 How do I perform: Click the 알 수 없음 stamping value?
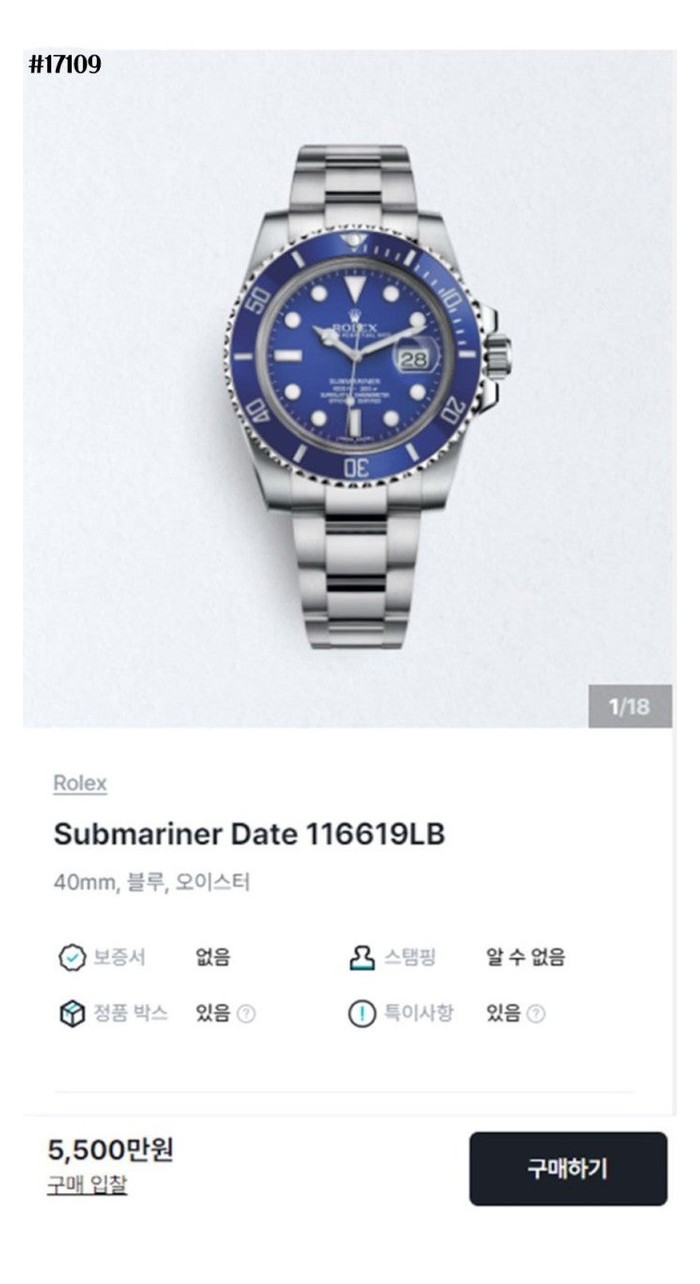pos(525,958)
